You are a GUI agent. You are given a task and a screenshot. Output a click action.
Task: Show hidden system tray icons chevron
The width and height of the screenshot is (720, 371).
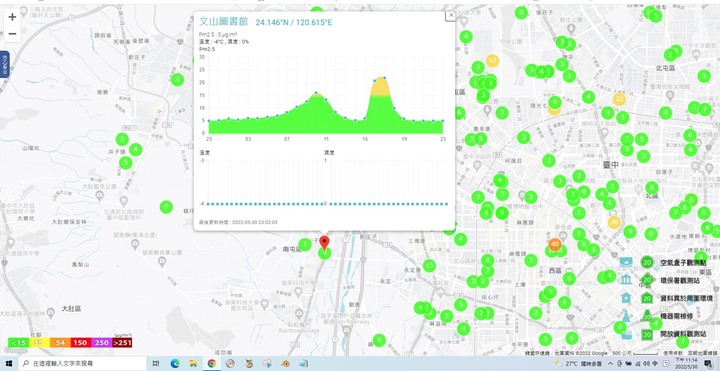click(610, 363)
